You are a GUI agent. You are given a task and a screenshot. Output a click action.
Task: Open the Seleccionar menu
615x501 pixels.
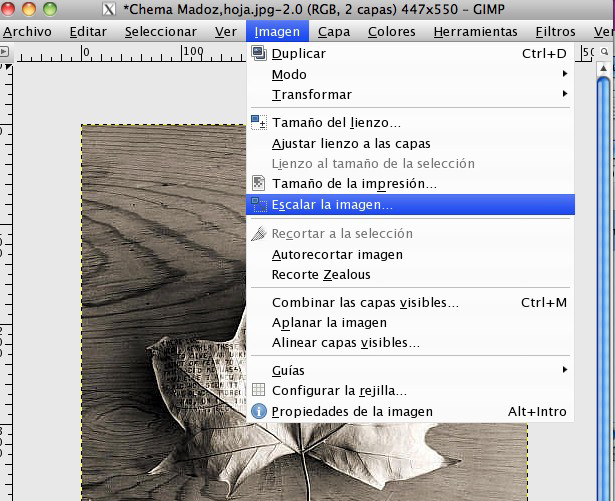[161, 31]
